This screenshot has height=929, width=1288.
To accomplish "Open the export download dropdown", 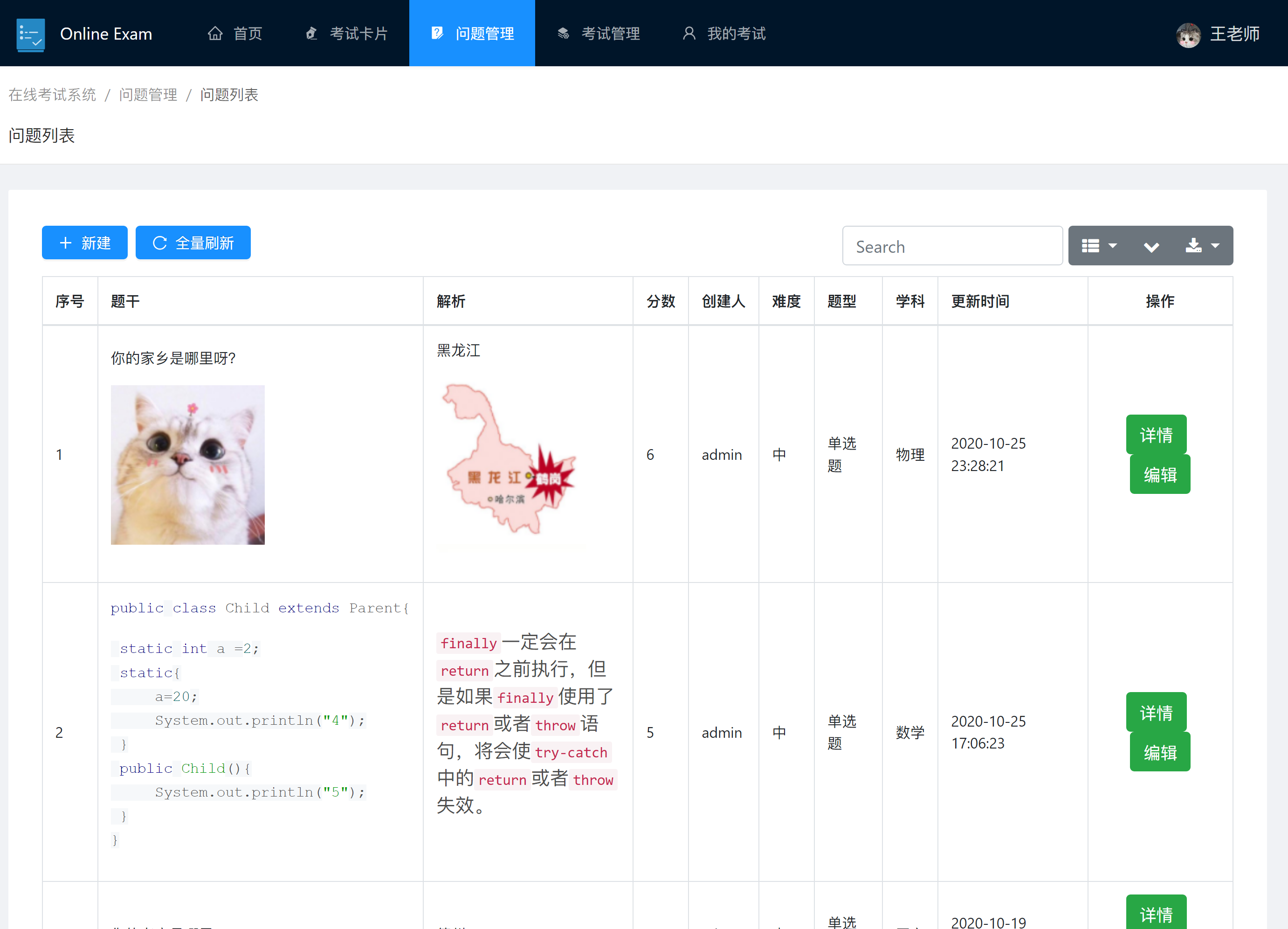I will click(x=1202, y=246).
